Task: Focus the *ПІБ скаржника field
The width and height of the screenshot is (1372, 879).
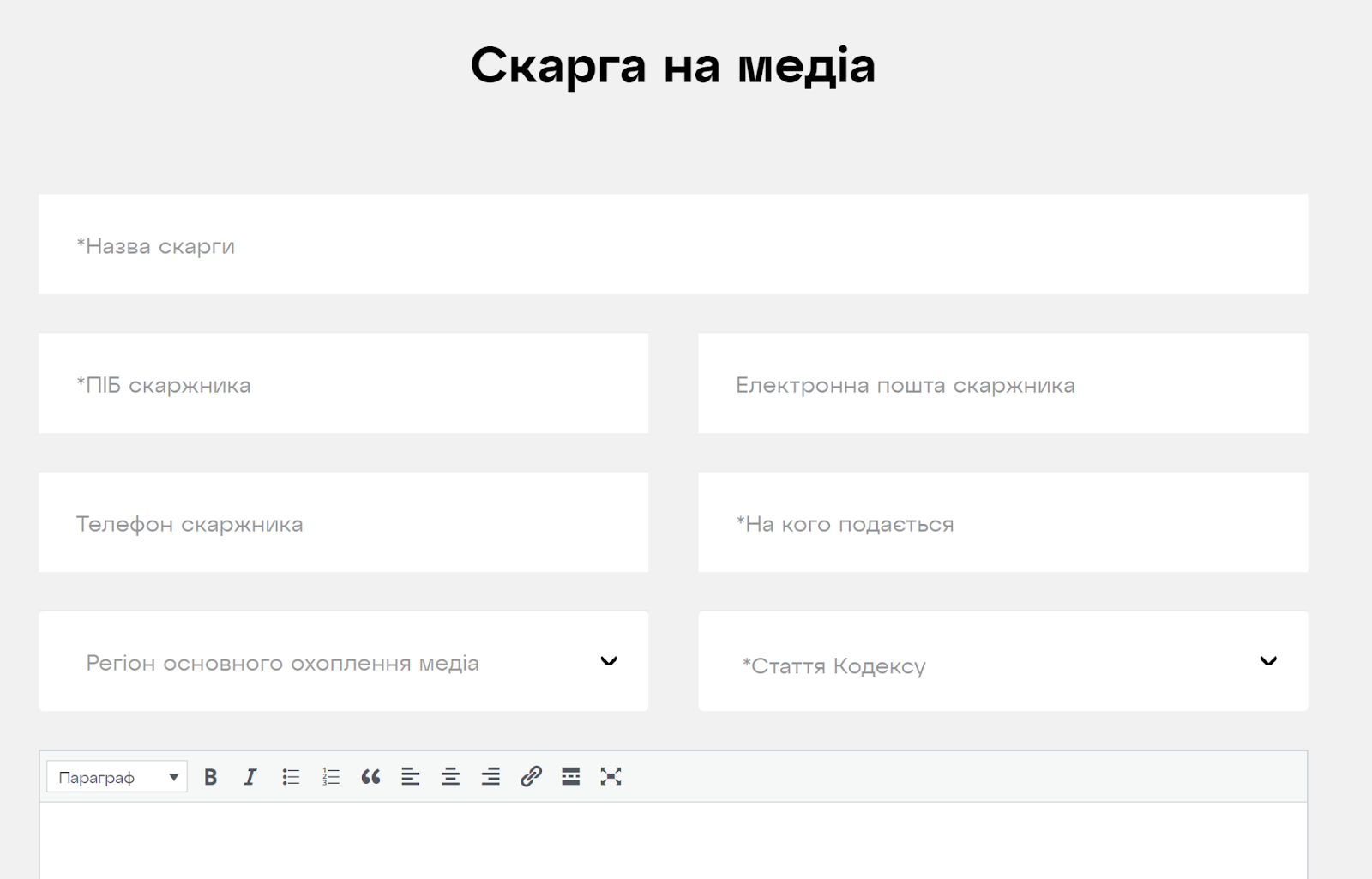Action: (x=343, y=383)
